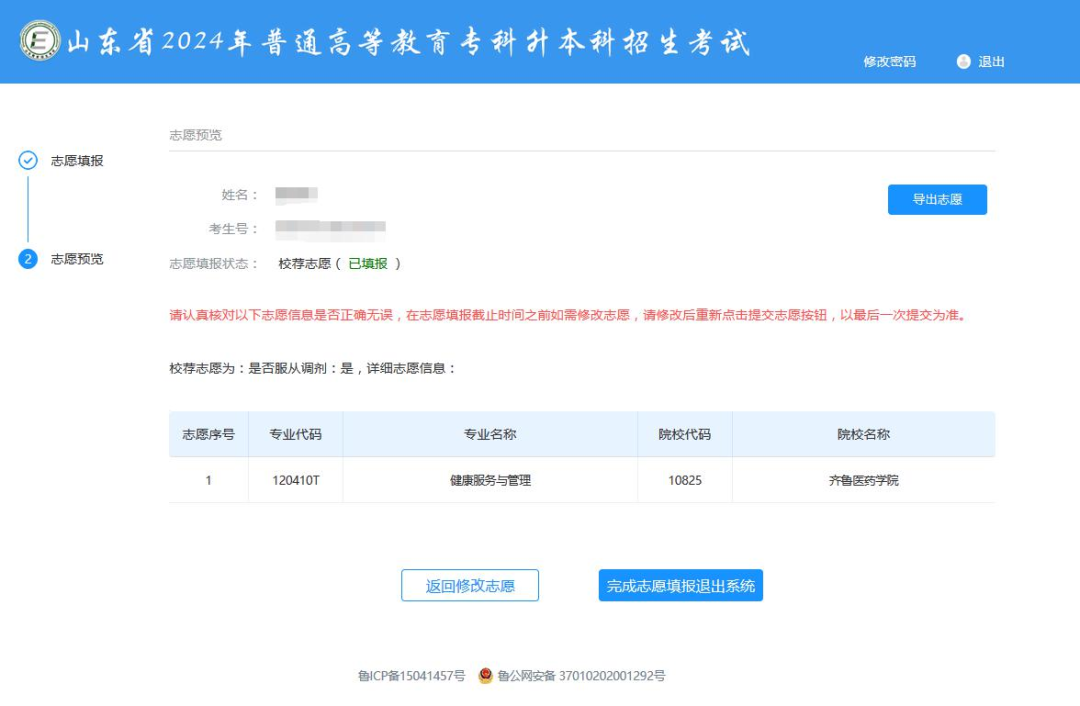The width and height of the screenshot is (1080, 706).
Task: Open 修改密码 in the header
Action: click(889, 62)
